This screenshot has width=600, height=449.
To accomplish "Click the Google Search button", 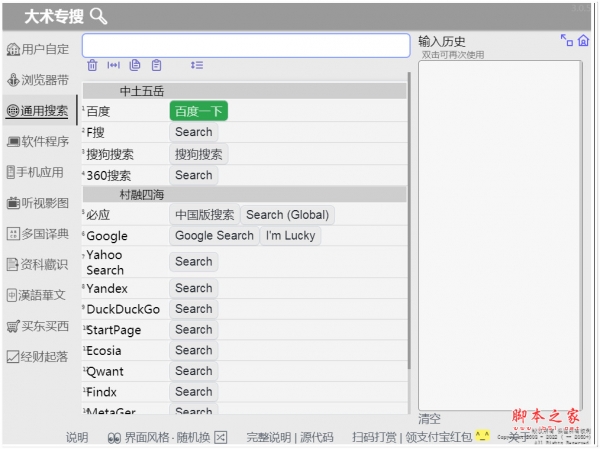I will [x=214, y=236].
